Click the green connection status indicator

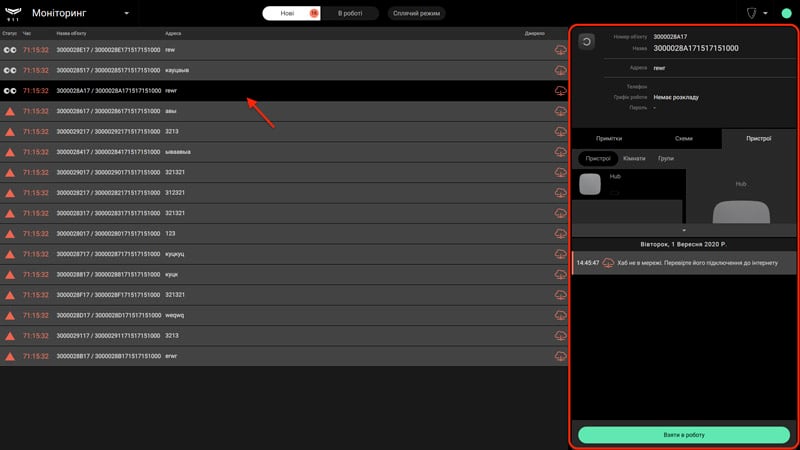tap(786, 13)
